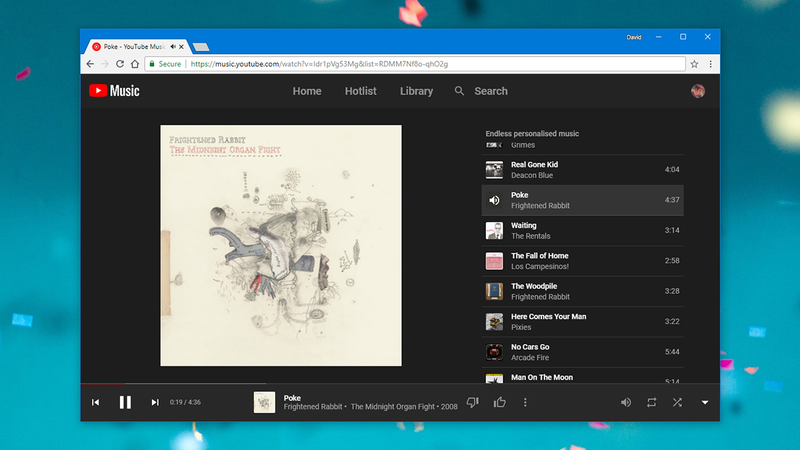Open Chrome three-dot menu
The image size is (800, 450).
710,64
